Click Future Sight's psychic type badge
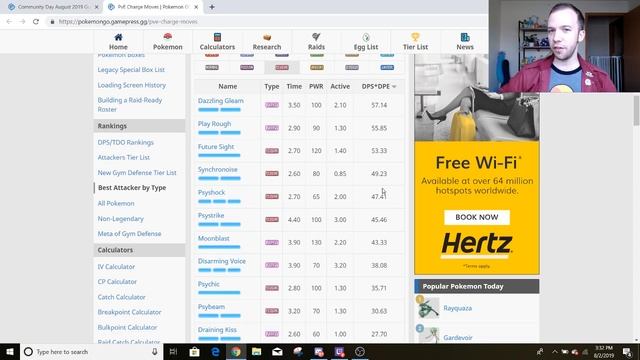This screenshot has height=360, width=640. tap(272, 151)
